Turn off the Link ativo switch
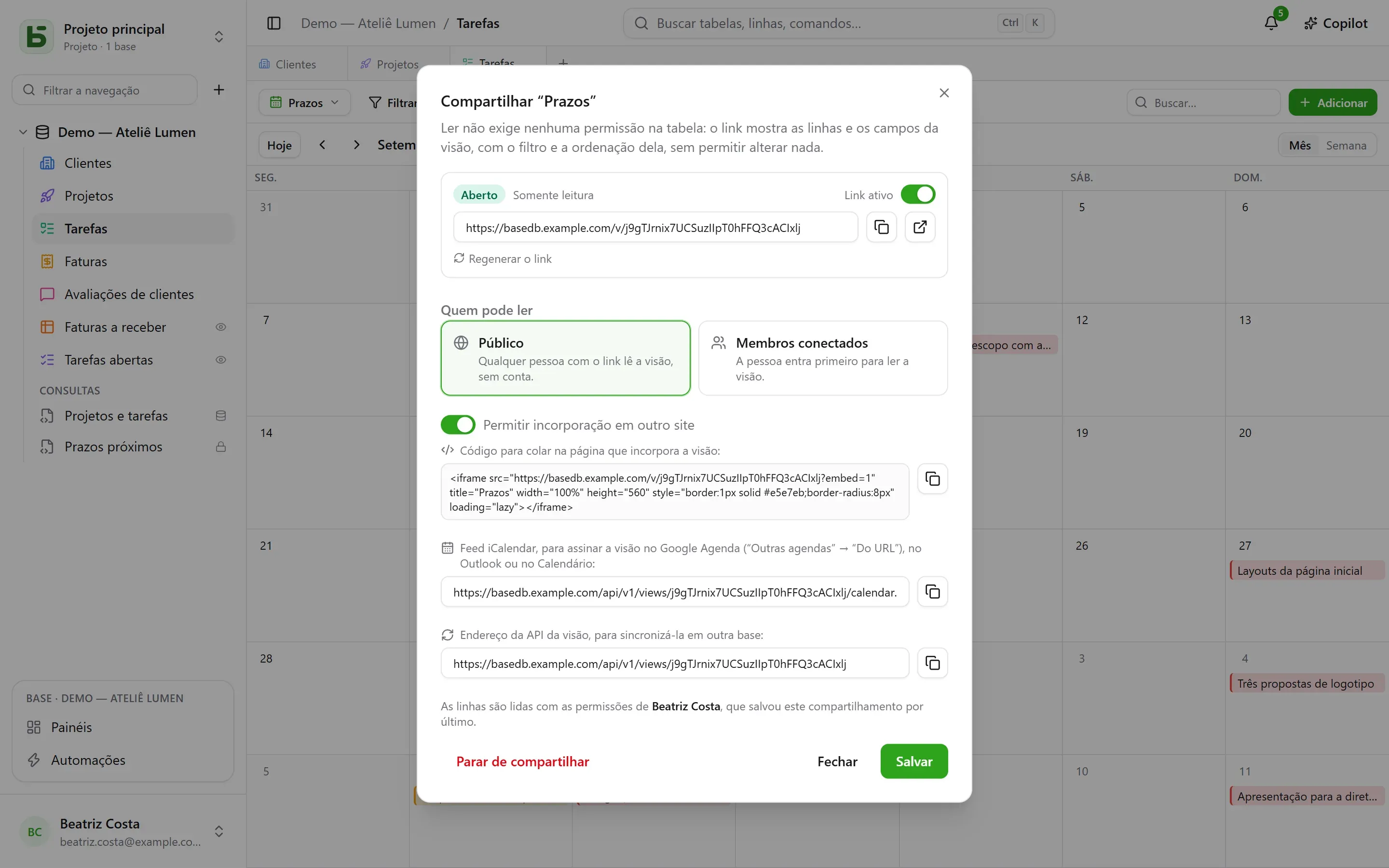The height and width of the screenshot is (868, 1389). coord(918,195)
